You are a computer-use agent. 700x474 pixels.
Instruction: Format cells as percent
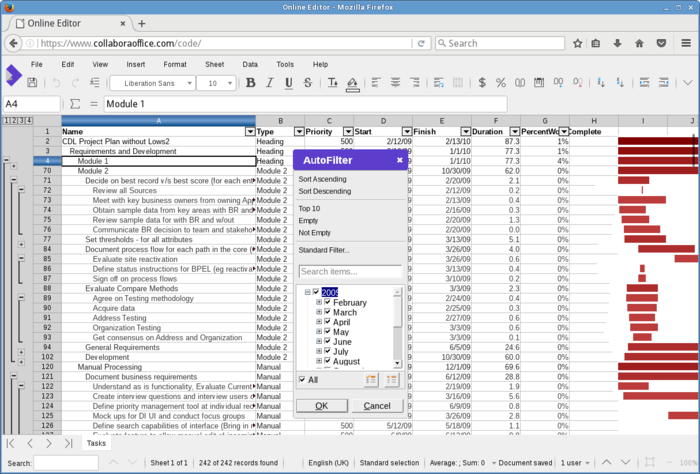pos(503,83)
